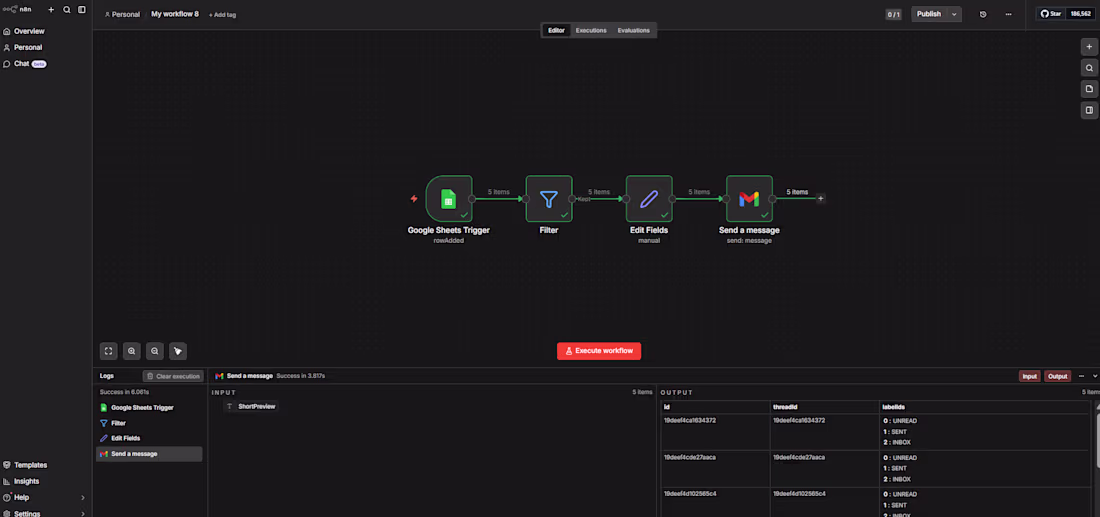Add a sticky note to the canvas
The height and width of the screenshot is (517, 1100).
coord(1089,89)
